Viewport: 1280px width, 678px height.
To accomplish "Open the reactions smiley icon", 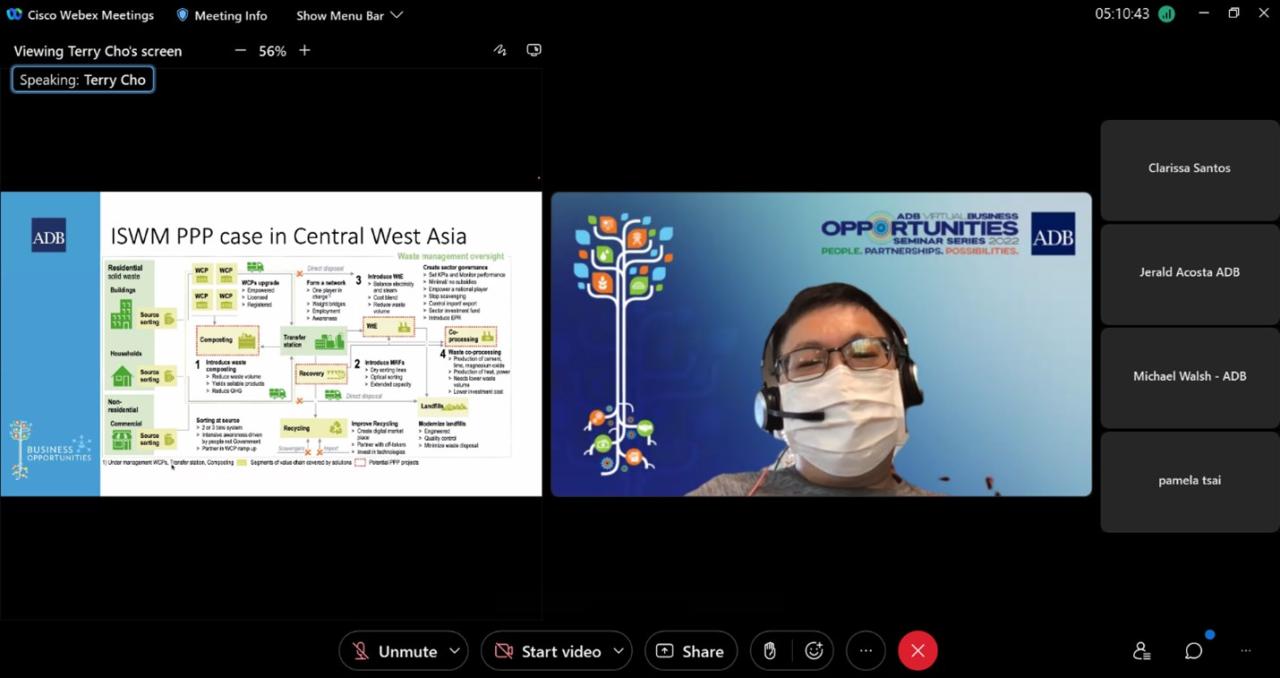I will coord(814,651).
